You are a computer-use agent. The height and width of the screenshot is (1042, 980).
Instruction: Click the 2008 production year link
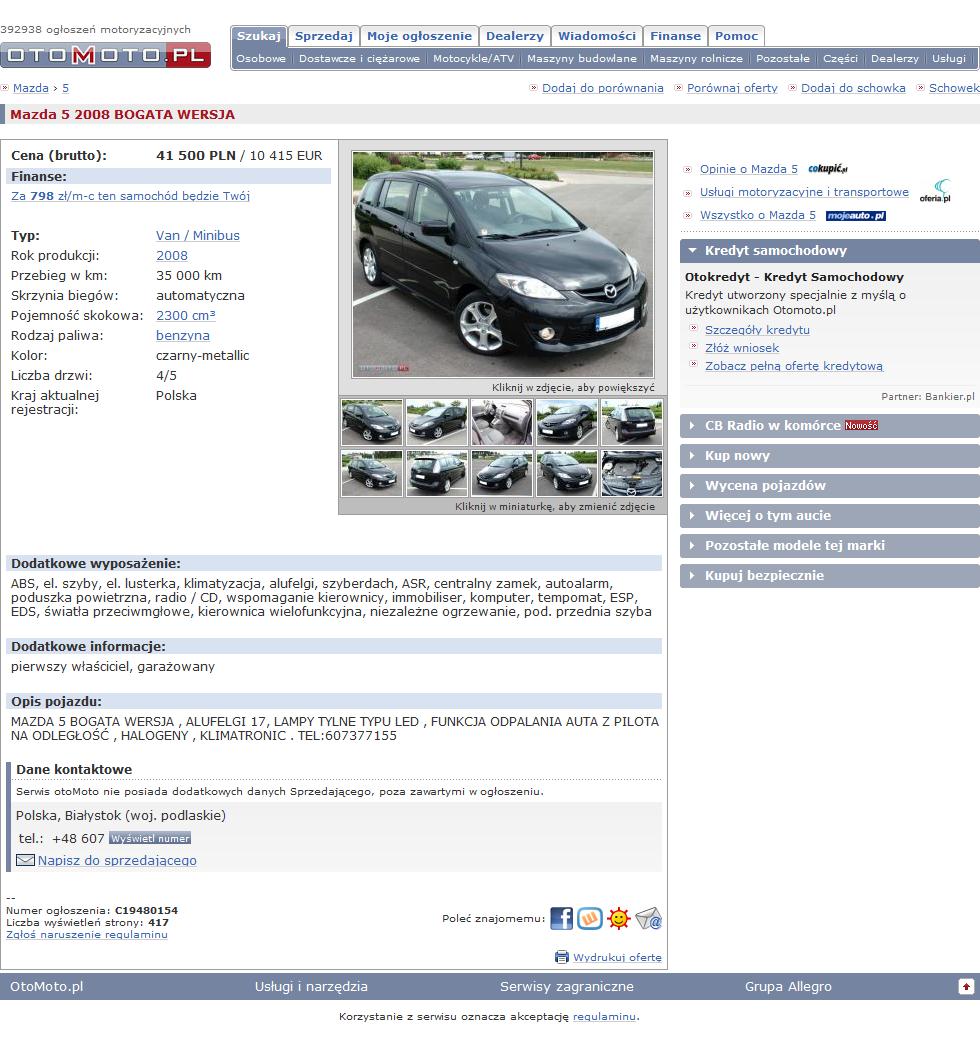[x=172, y=255]
